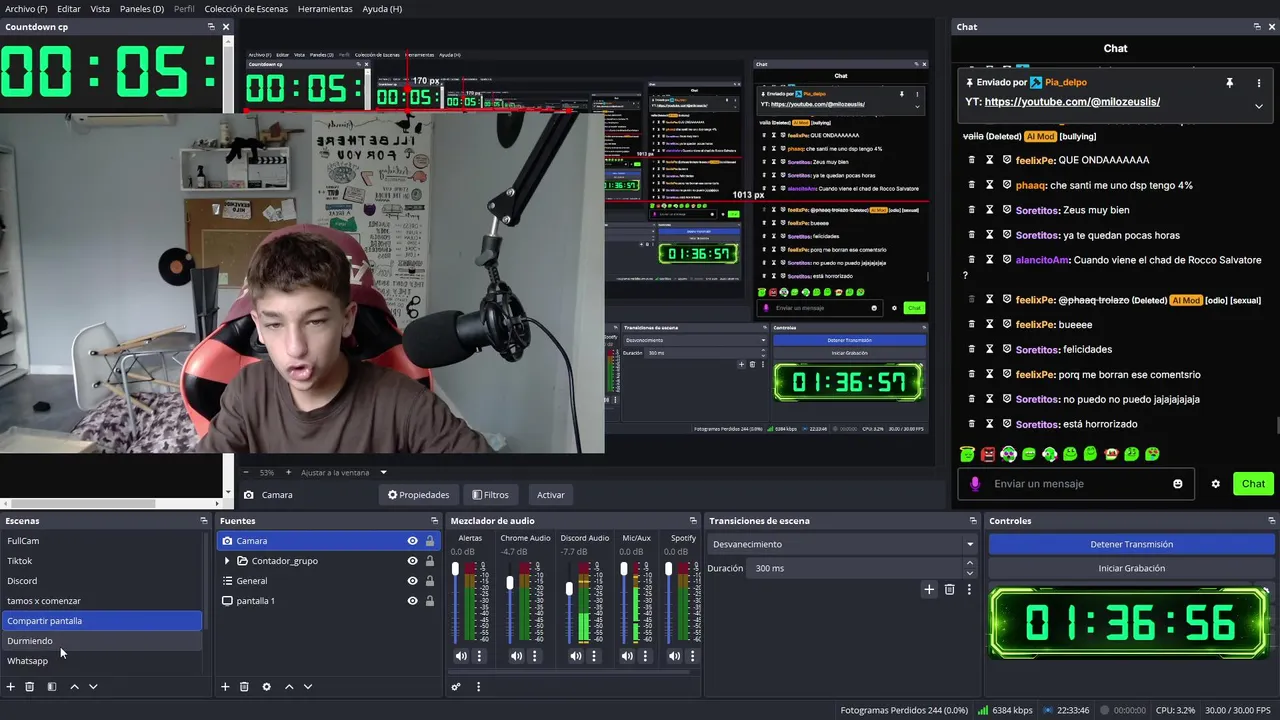Screen dimensions: 1280x720
Task: Open the Vista menu
Action: [100, 8]
